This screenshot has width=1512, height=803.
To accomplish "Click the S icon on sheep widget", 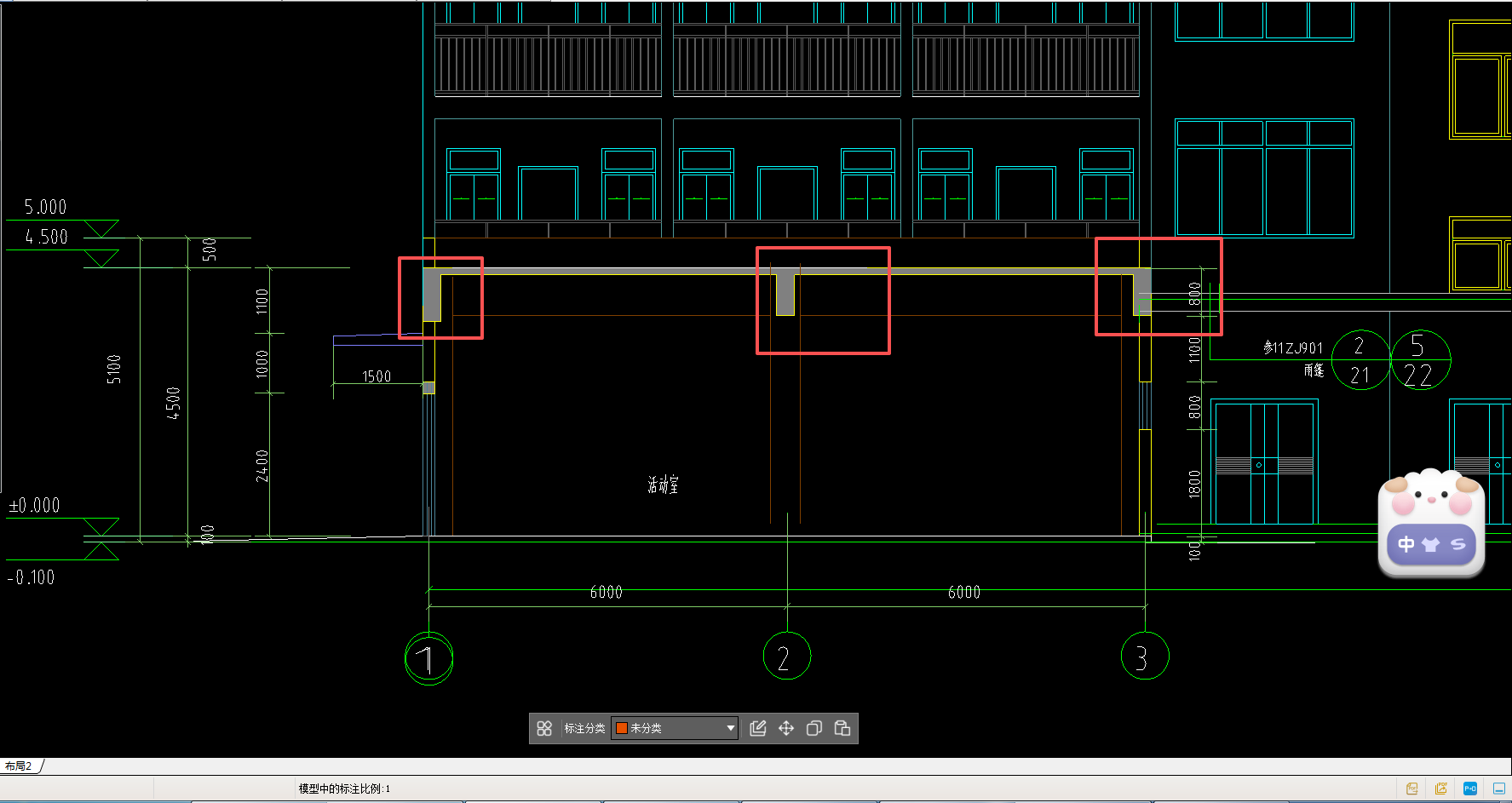I will (1458, 544).
